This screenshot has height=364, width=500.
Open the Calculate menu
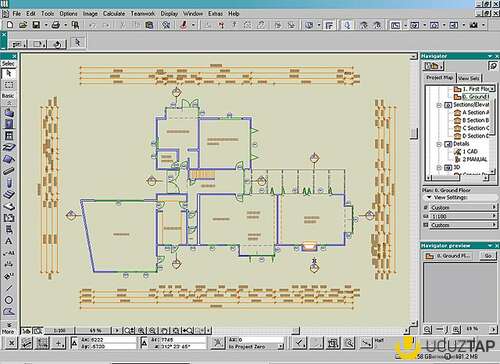[114, 14]
